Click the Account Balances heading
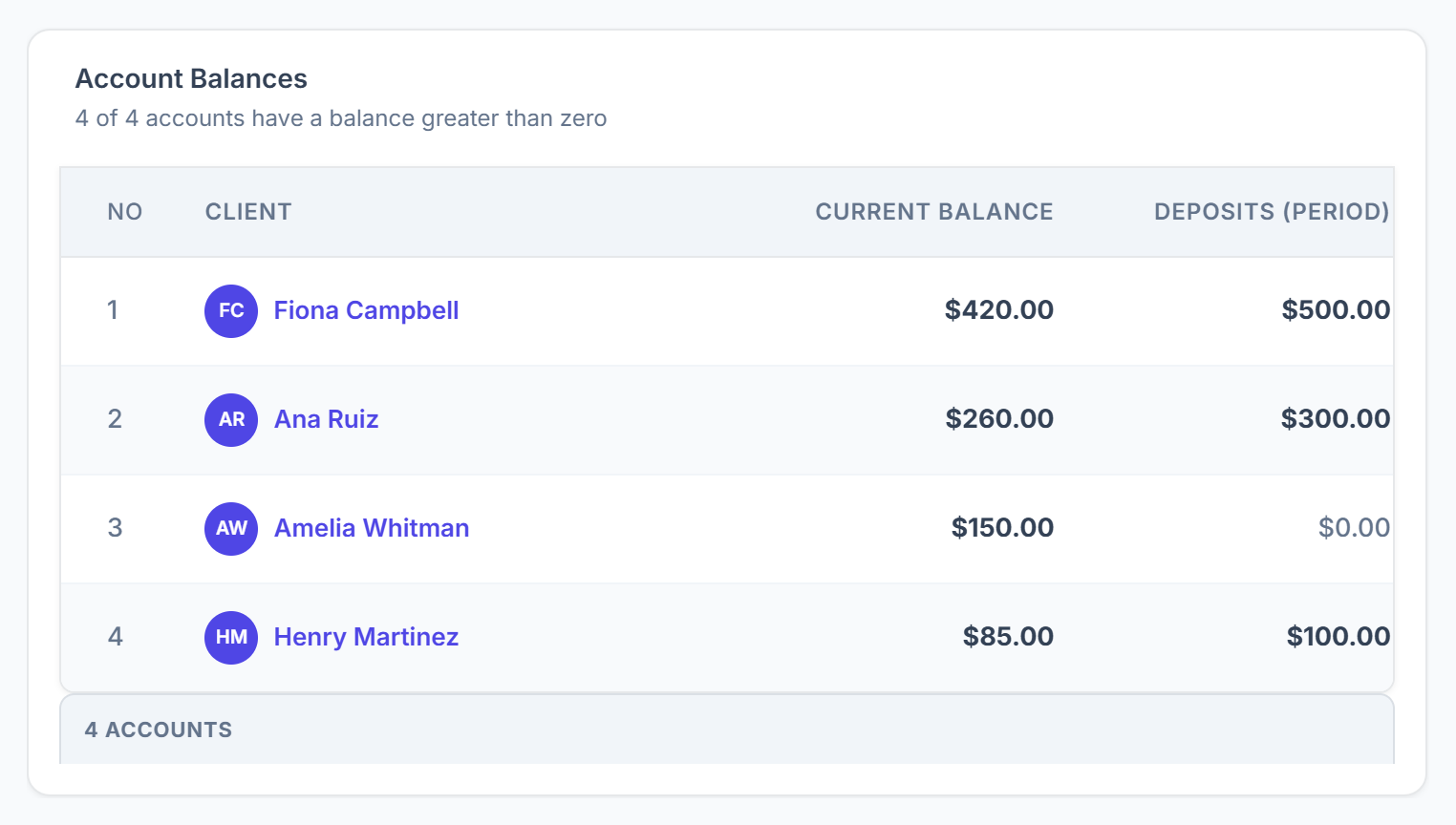Image resolution: width=1456 pixels, height=825 pixels. coord(191,78)
